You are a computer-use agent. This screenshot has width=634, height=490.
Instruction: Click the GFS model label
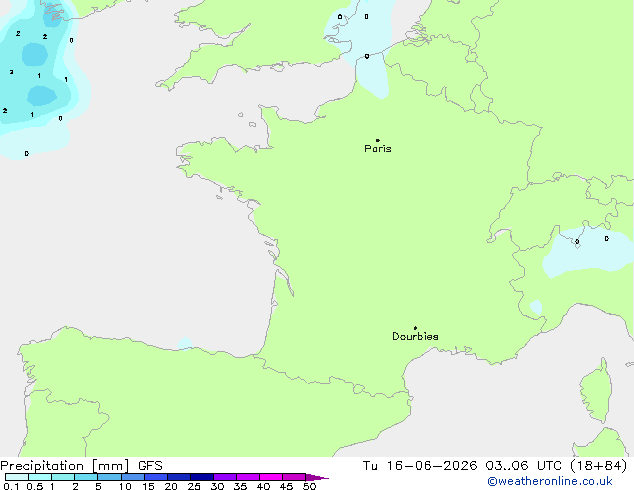click(150, 466)
